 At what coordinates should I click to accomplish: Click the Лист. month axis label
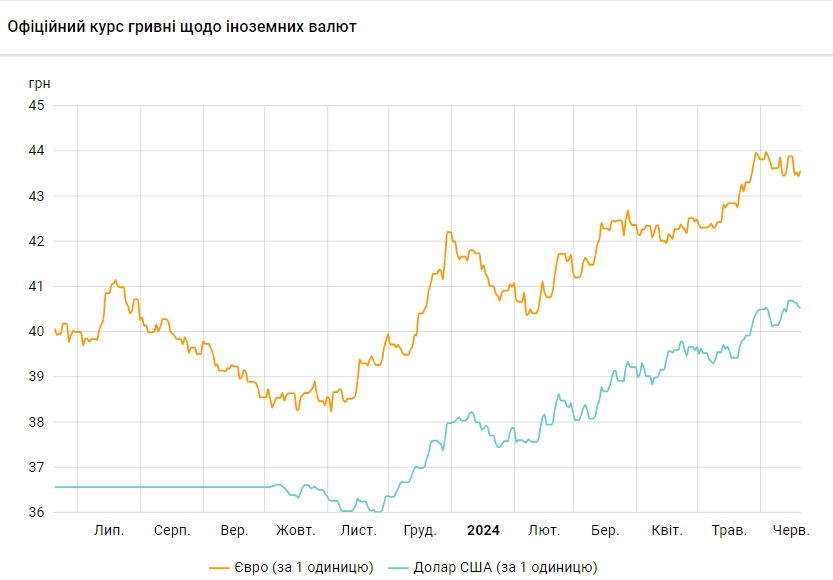pyautogui.click(x=358, y=530)
